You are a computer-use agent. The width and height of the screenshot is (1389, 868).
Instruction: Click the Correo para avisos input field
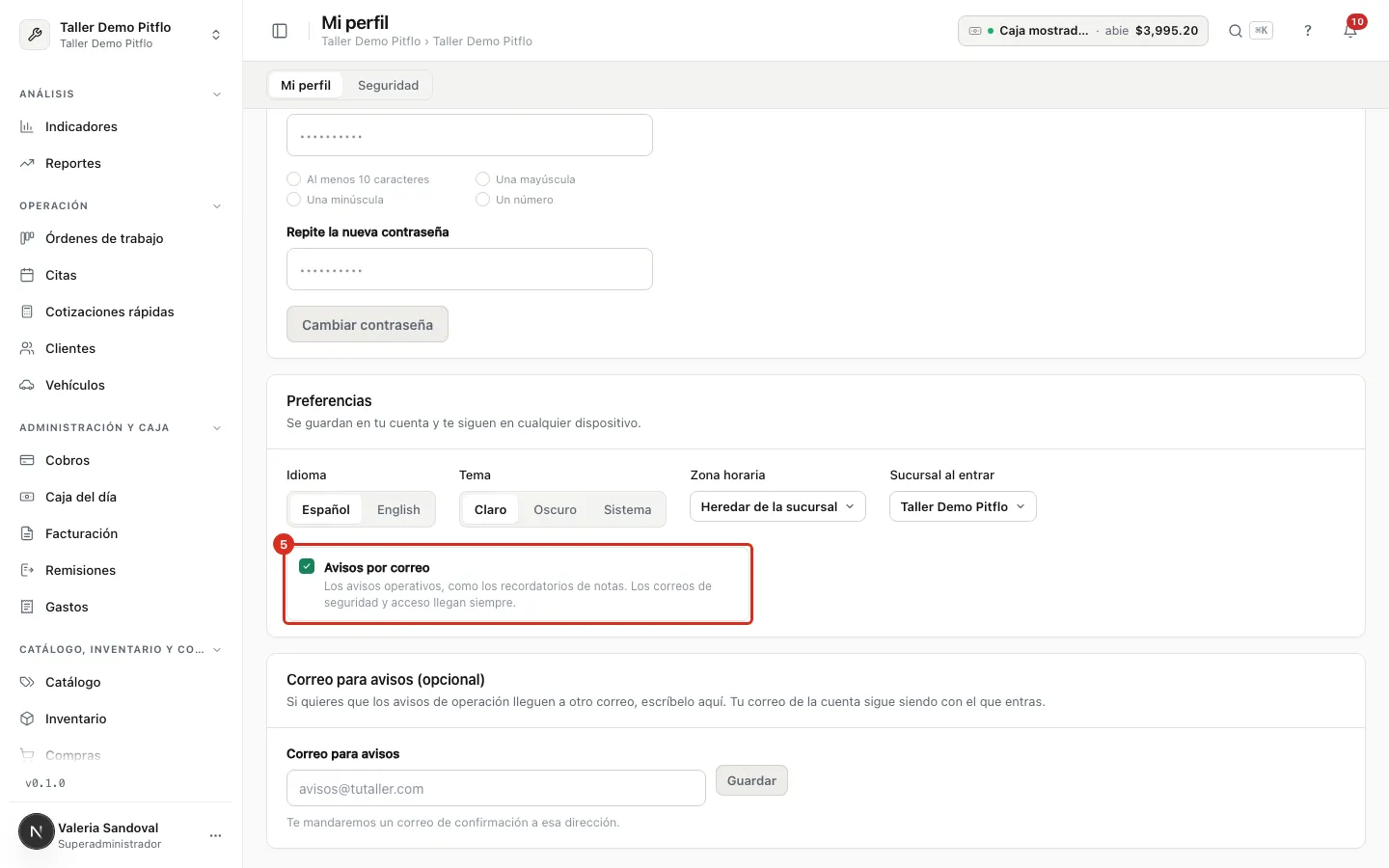coord(496,788)
